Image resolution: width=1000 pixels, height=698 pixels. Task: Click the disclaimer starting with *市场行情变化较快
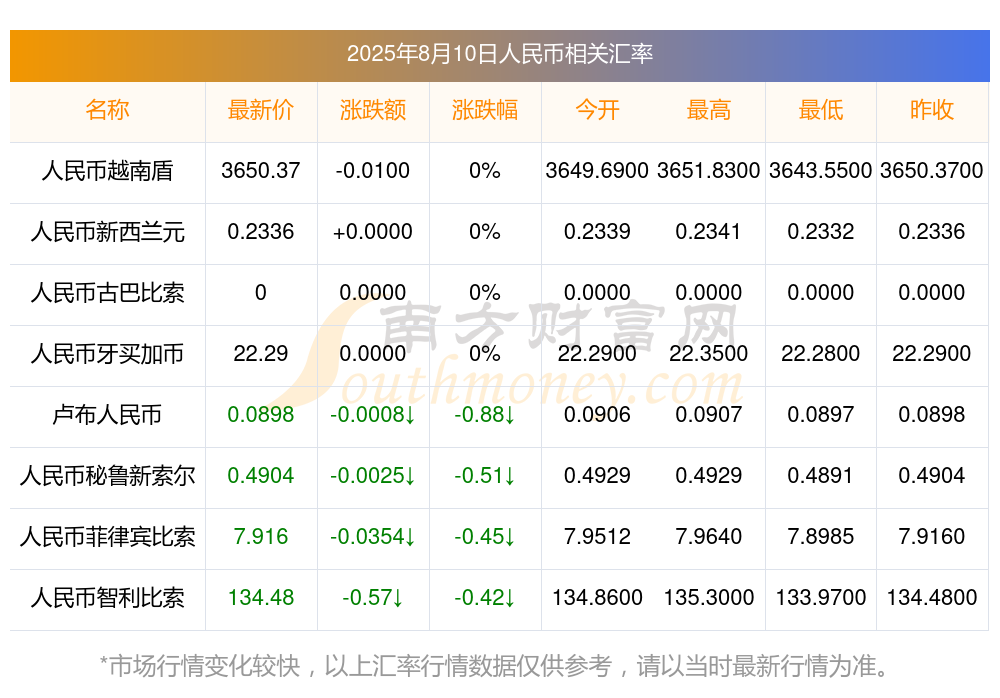(x=495, y=667)
